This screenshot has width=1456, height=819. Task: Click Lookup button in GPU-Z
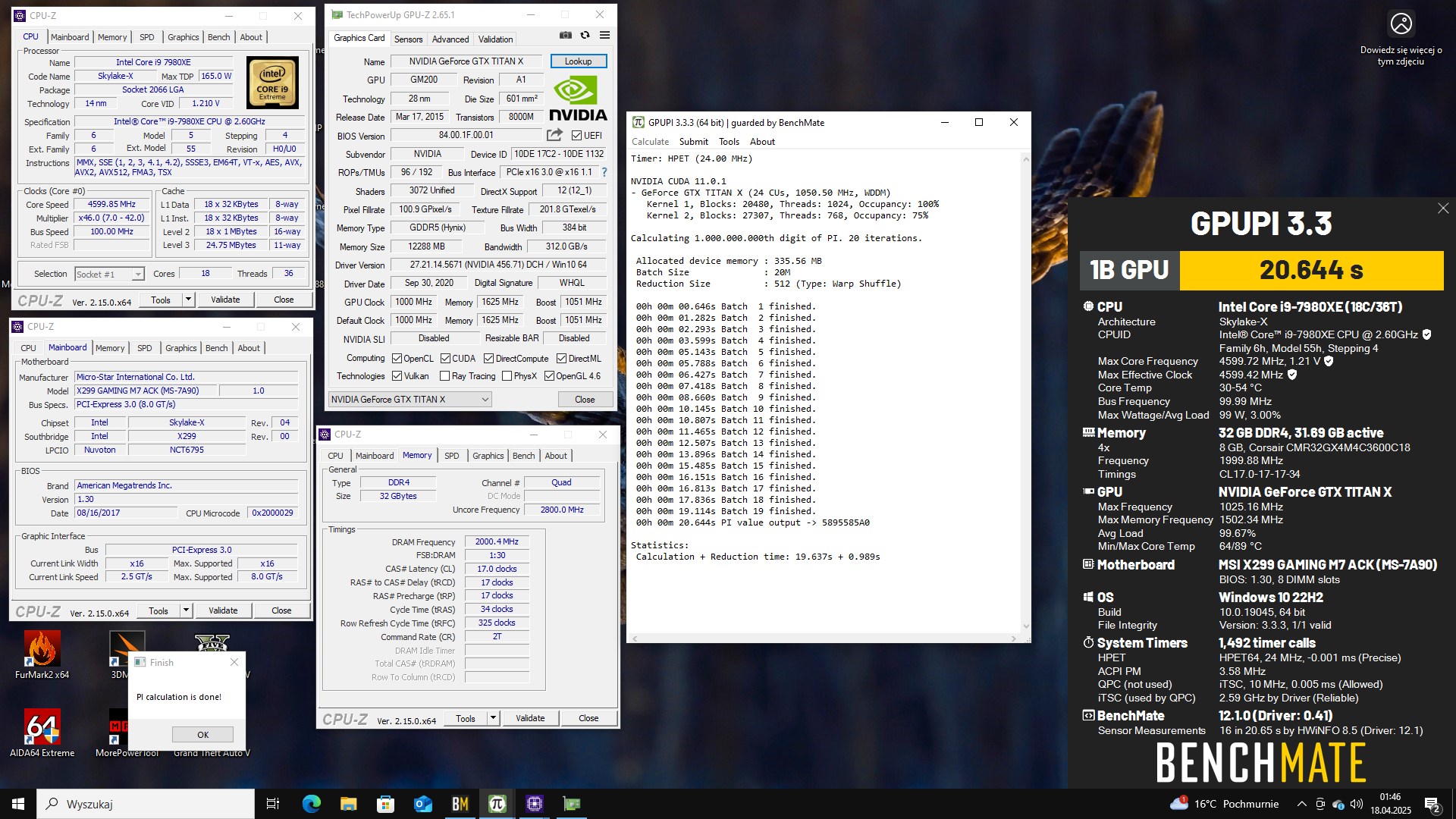click(x=578, y=61)
